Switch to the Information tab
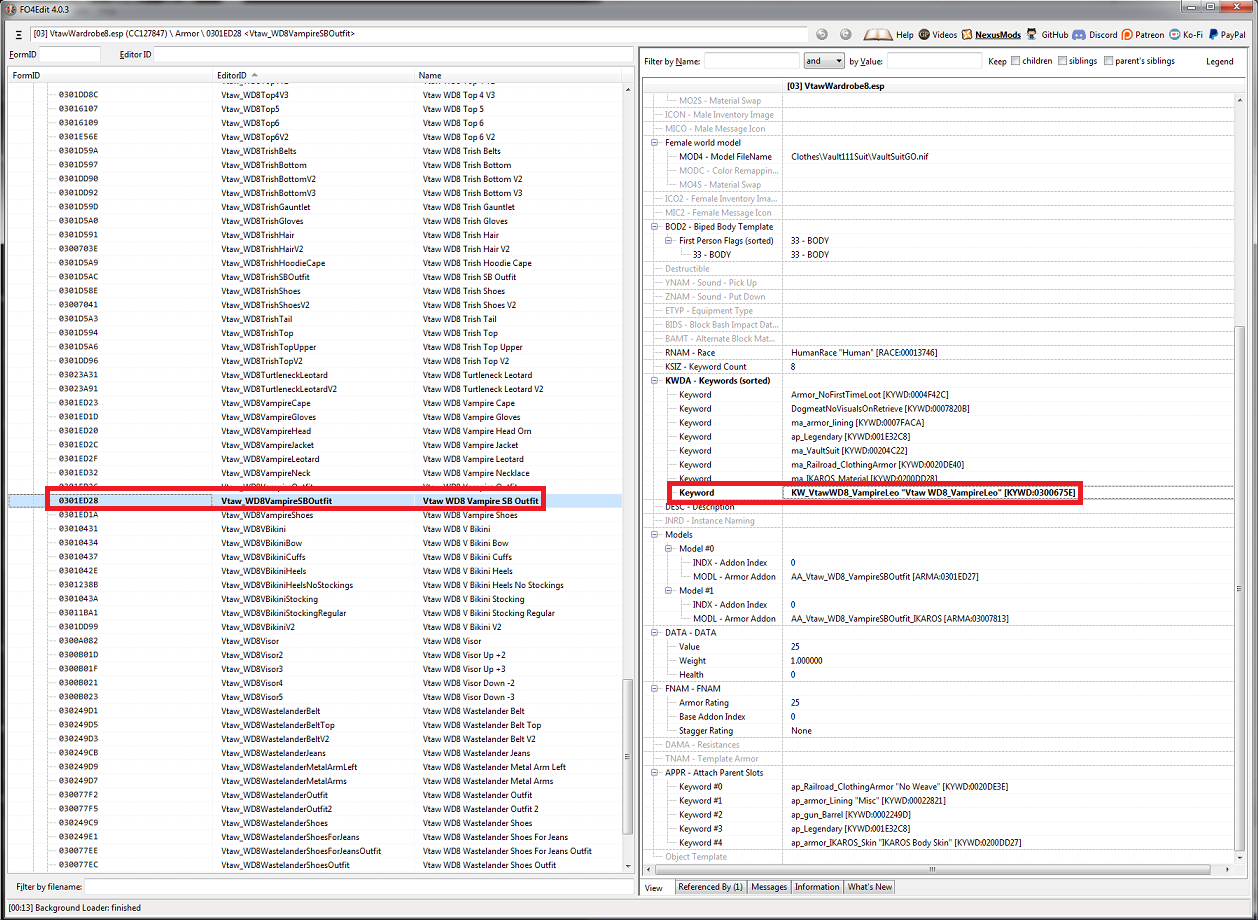The image size is (1258, 920). (817, 887)
